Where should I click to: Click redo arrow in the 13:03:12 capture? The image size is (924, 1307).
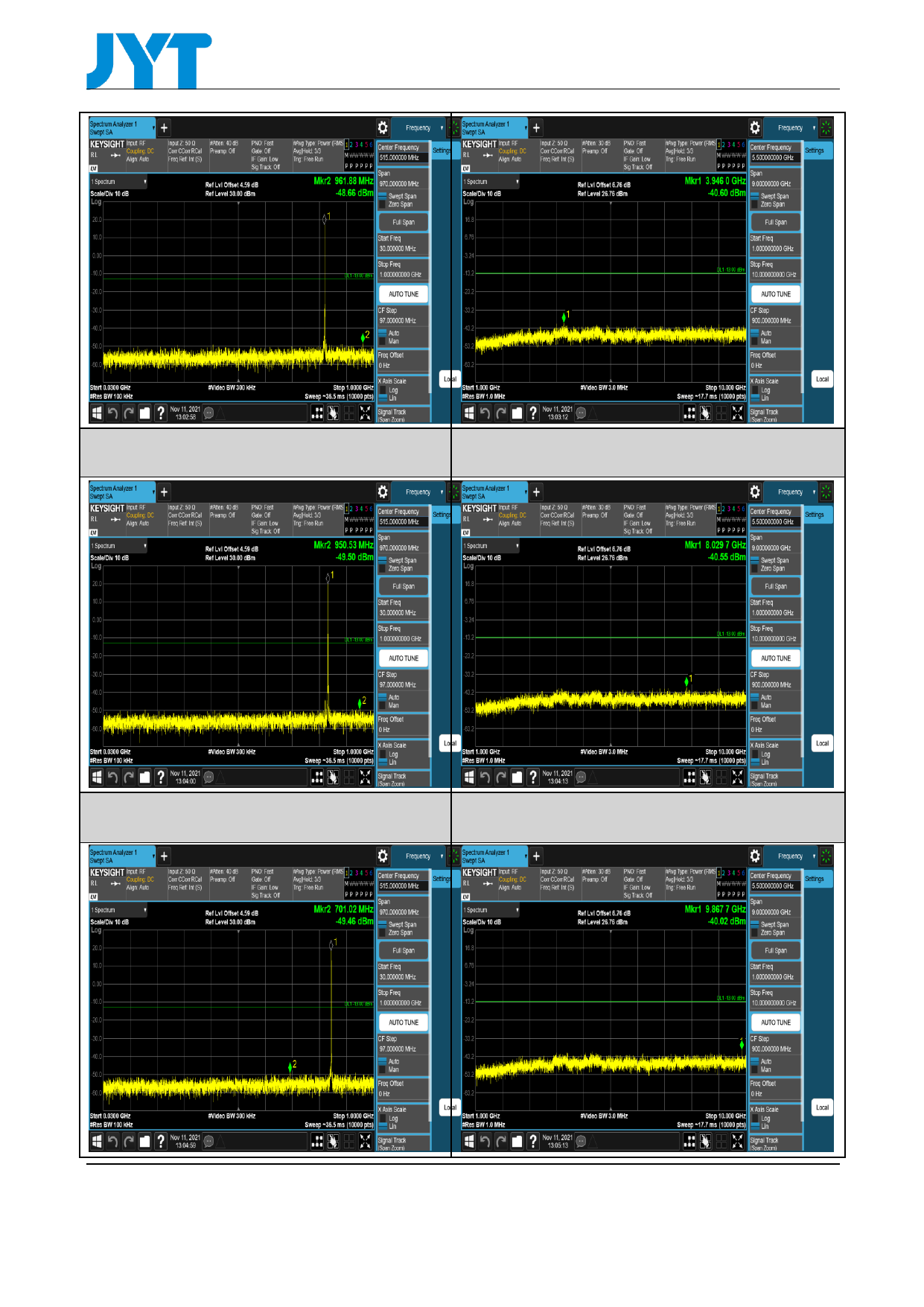(501, 413)
